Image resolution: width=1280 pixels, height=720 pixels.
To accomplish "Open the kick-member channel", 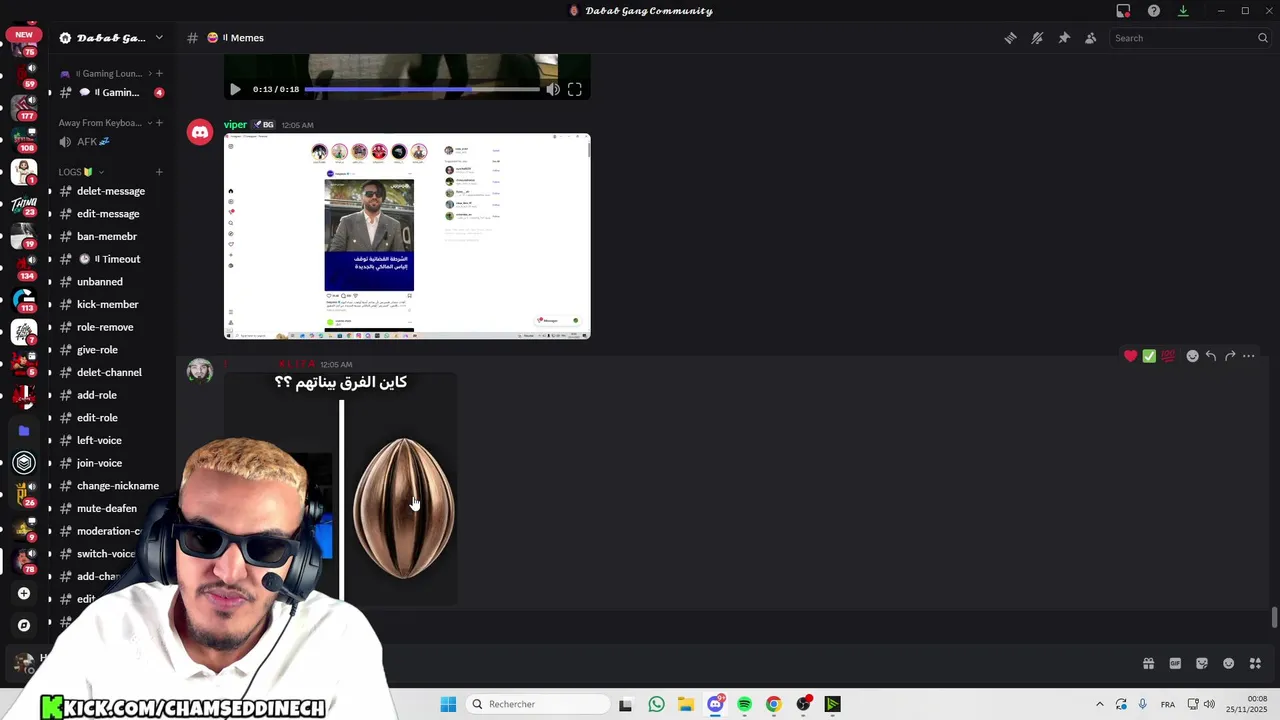I will pos(110,304).
